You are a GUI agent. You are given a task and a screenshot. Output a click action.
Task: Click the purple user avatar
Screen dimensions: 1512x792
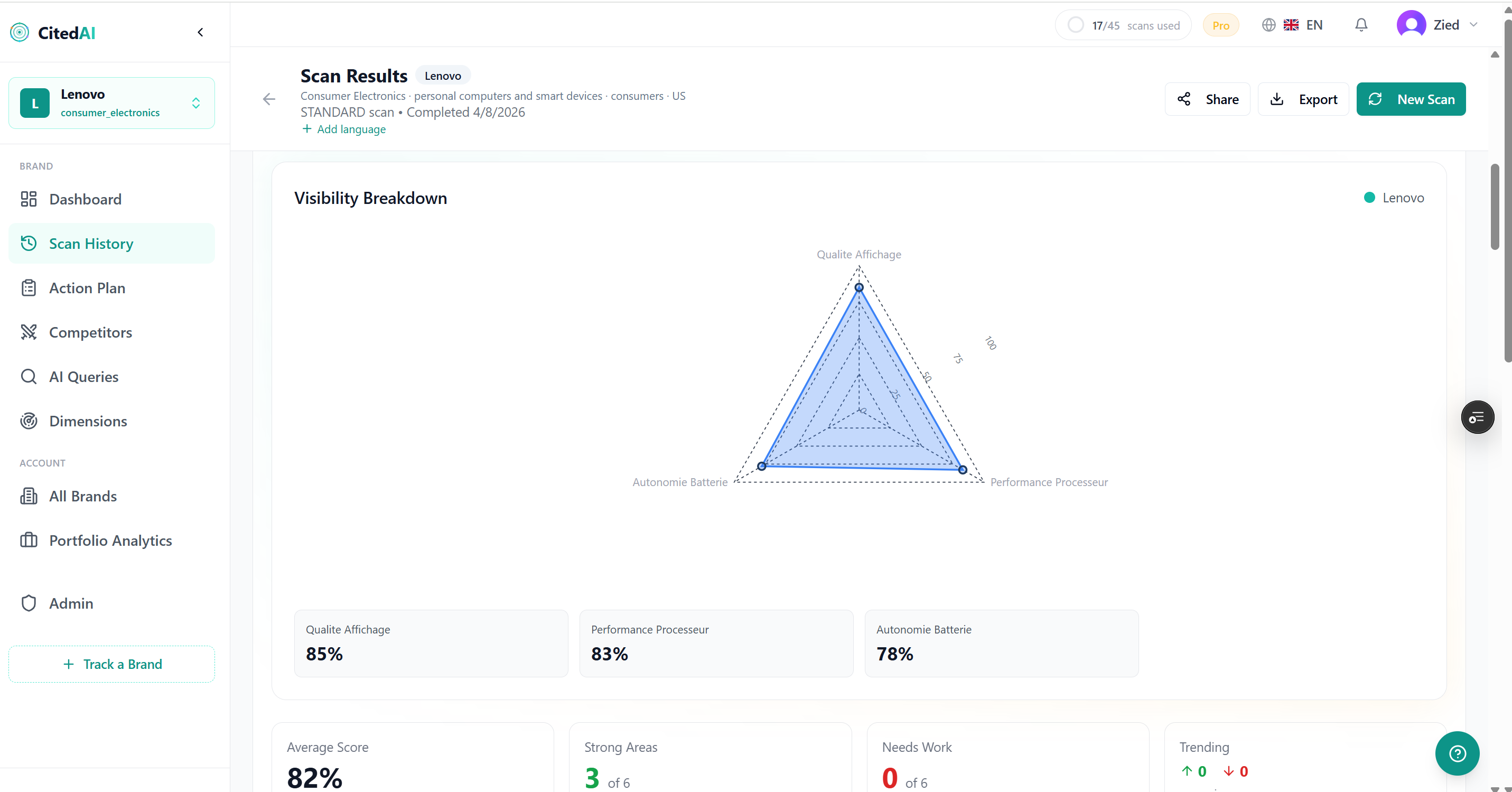click(1411, 25)
